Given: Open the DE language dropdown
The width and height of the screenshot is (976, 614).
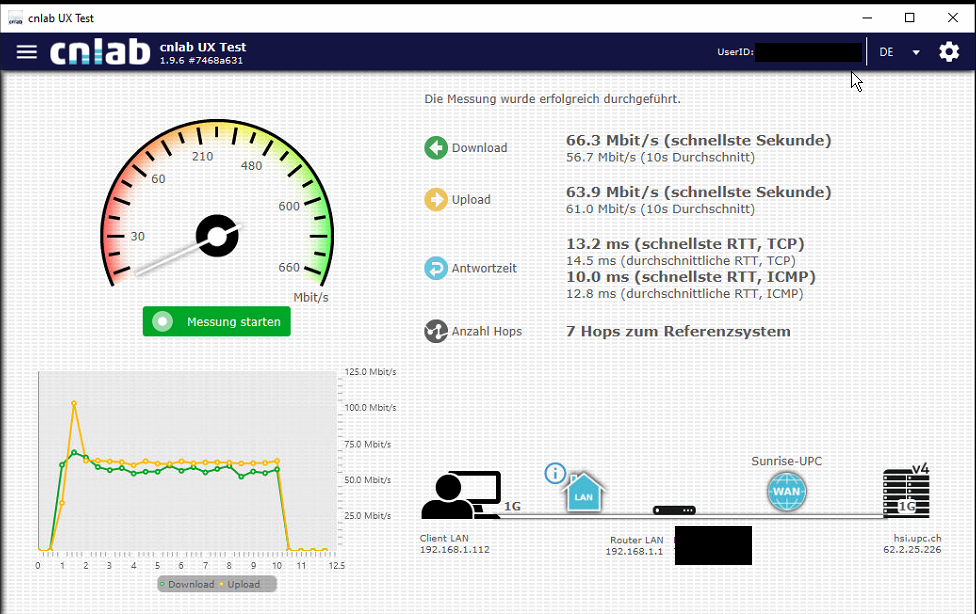Looking at the screenshot, I should click(899, 52).
